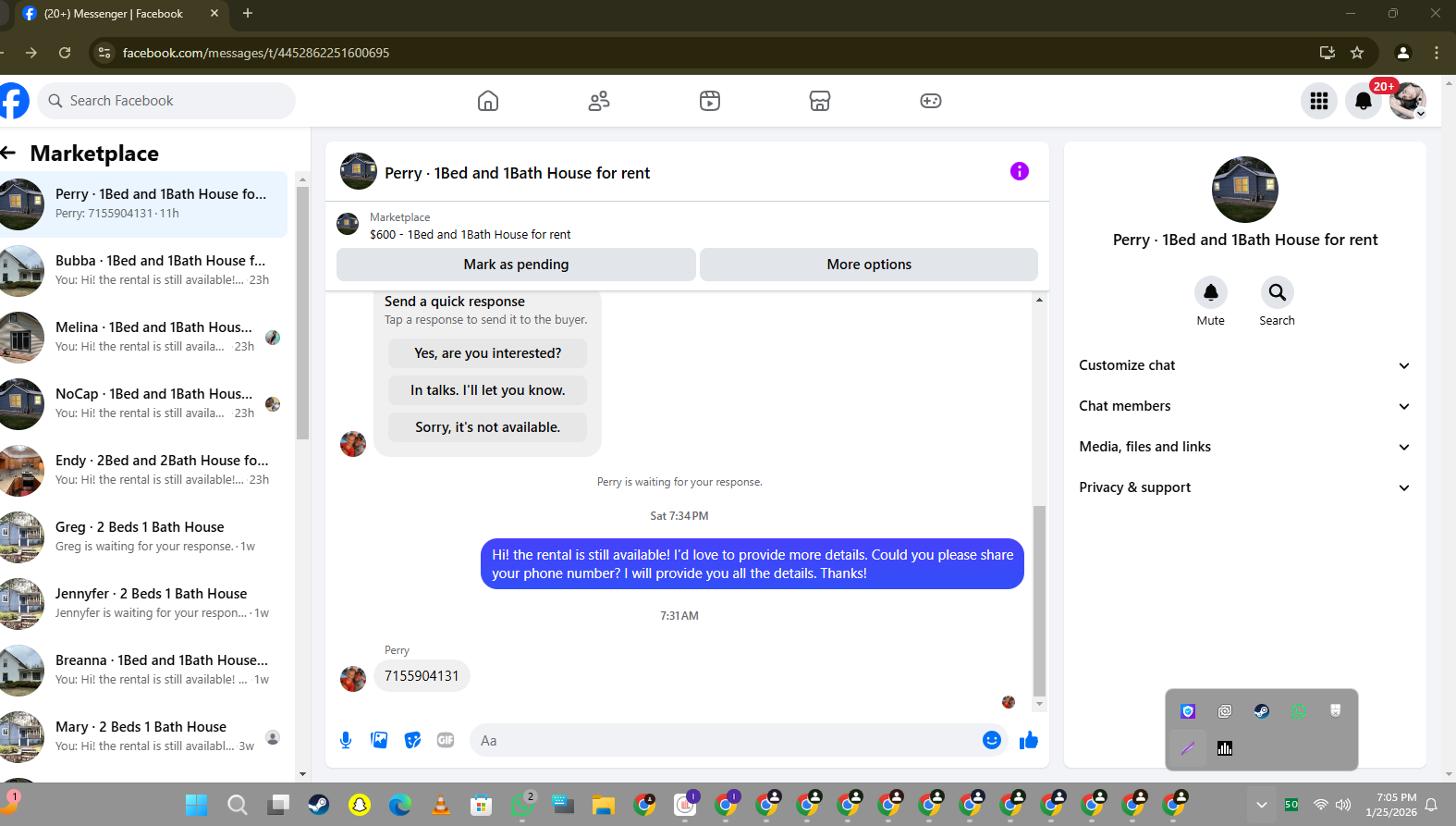Open Endy's 2Bed and 2Bath conversation
The width and height of the screenshot is (1456, 826).
[143, 471]
